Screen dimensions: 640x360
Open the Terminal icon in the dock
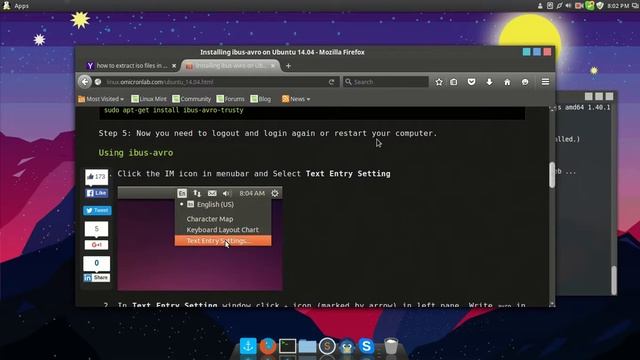pos(287,346)
